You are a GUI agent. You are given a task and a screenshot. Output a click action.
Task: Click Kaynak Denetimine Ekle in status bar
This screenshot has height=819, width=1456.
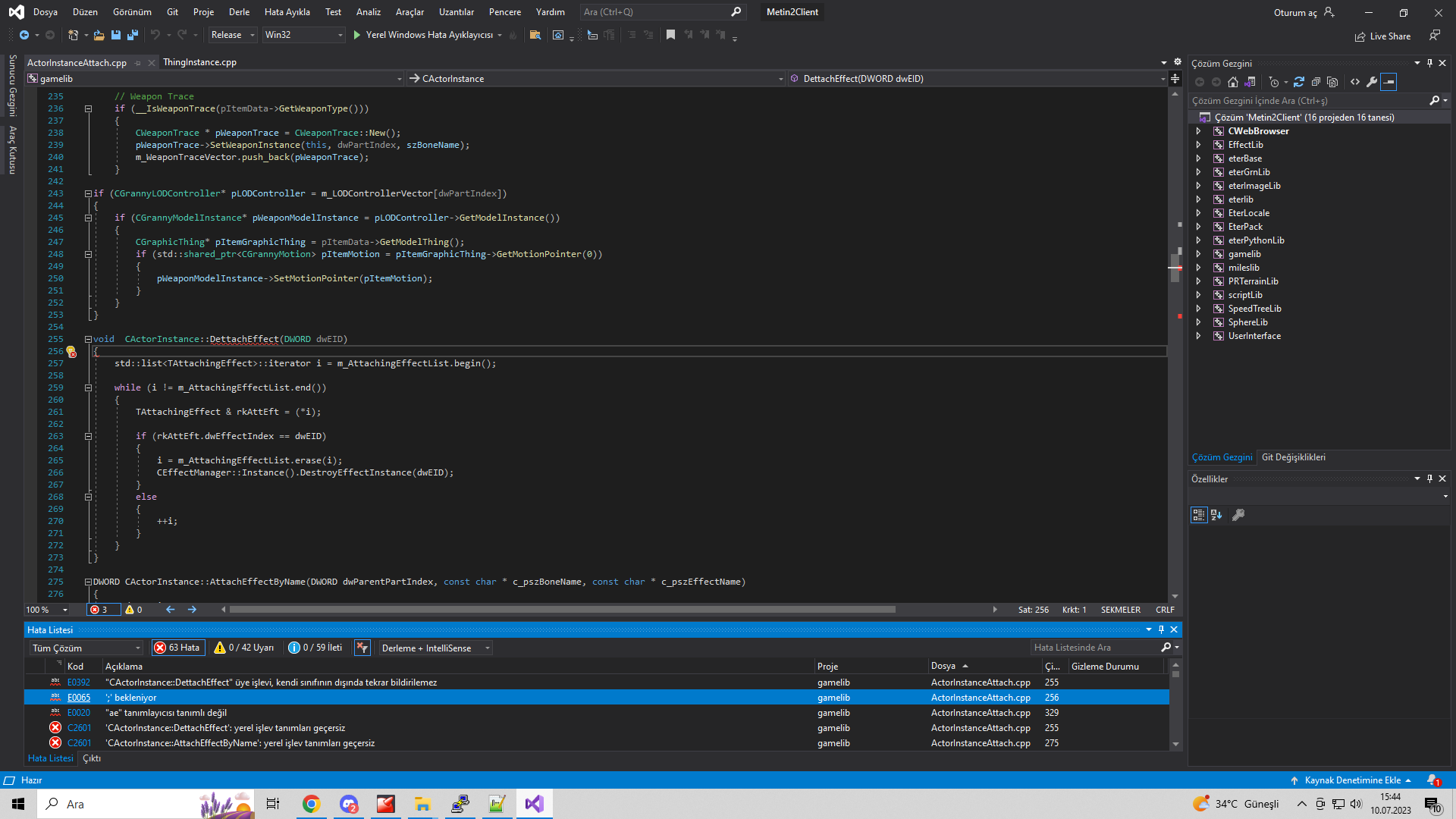(1351, 780)
